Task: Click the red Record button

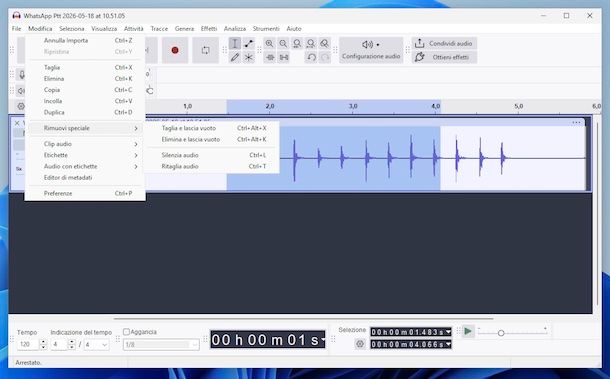Action: pyautogui.click(x=175, y=50)
